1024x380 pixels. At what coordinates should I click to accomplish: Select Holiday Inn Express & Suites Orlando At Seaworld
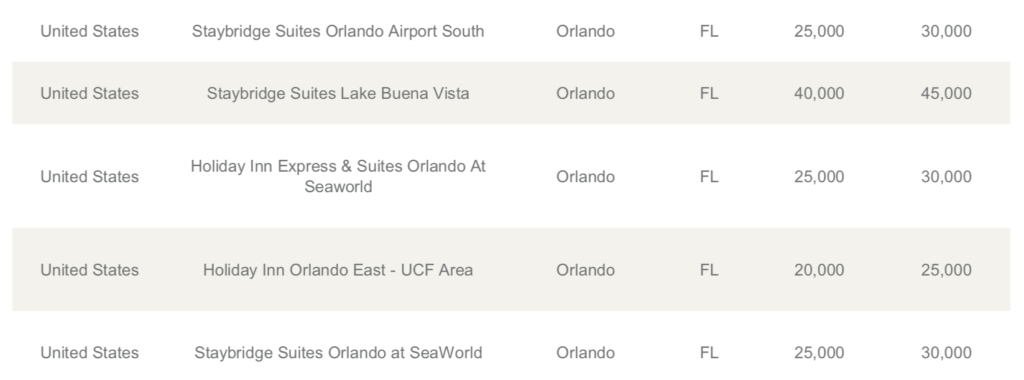click(x=338, y=176)
